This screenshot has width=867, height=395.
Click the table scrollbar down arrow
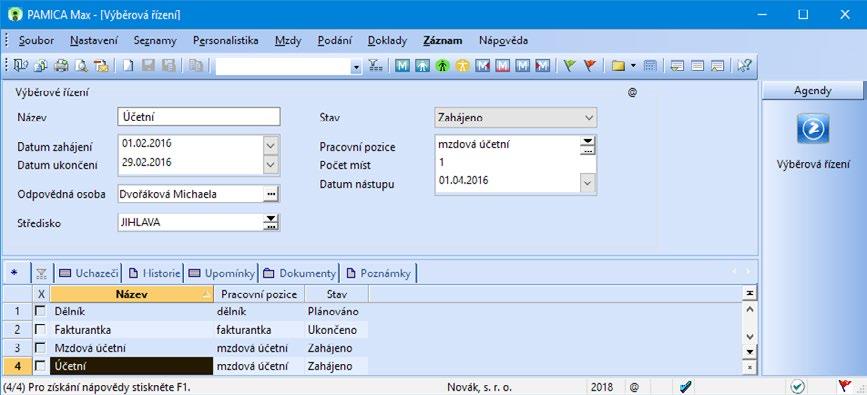(x=750, y=336)
